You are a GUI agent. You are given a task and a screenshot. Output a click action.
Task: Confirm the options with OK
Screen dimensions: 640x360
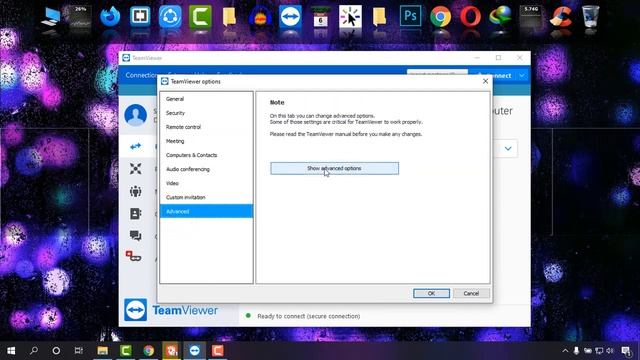431,293
